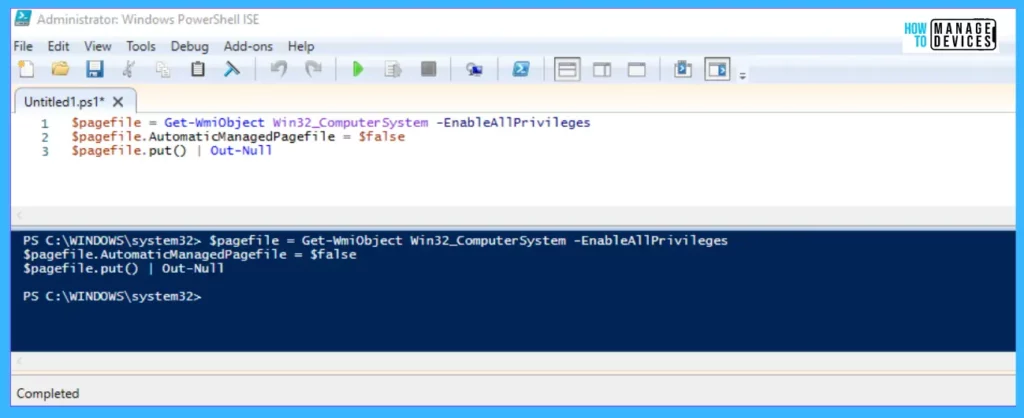Open the Tools menu
The width and height of the screenshot is (1024, 418).
click(x=141, y=46)
